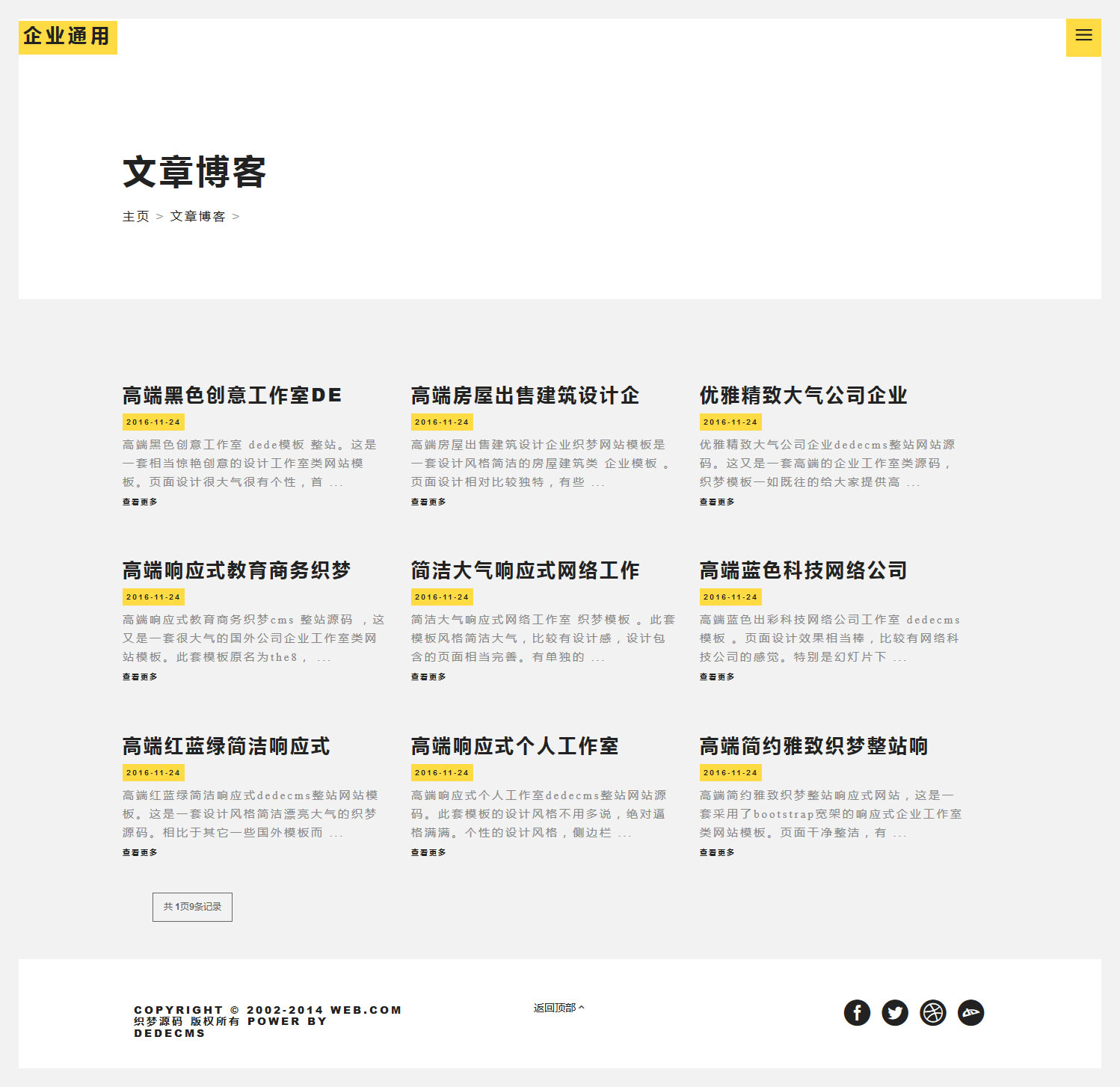Image resolution: width=1120 pixels, height=1087 pixels.
Task: Open article 高端红蓝绿简洁响应式
Action: click(226, 746)
